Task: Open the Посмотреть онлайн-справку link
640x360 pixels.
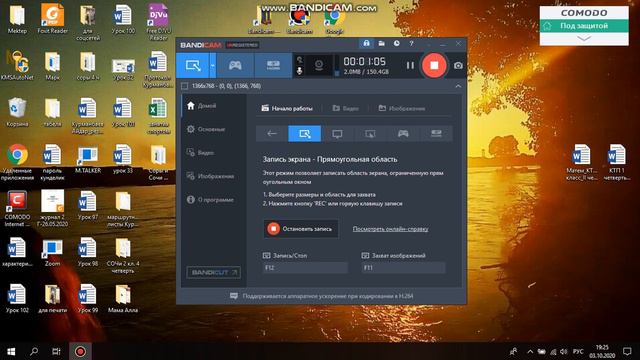Action: pyautogui.click(x=390, y=229)
